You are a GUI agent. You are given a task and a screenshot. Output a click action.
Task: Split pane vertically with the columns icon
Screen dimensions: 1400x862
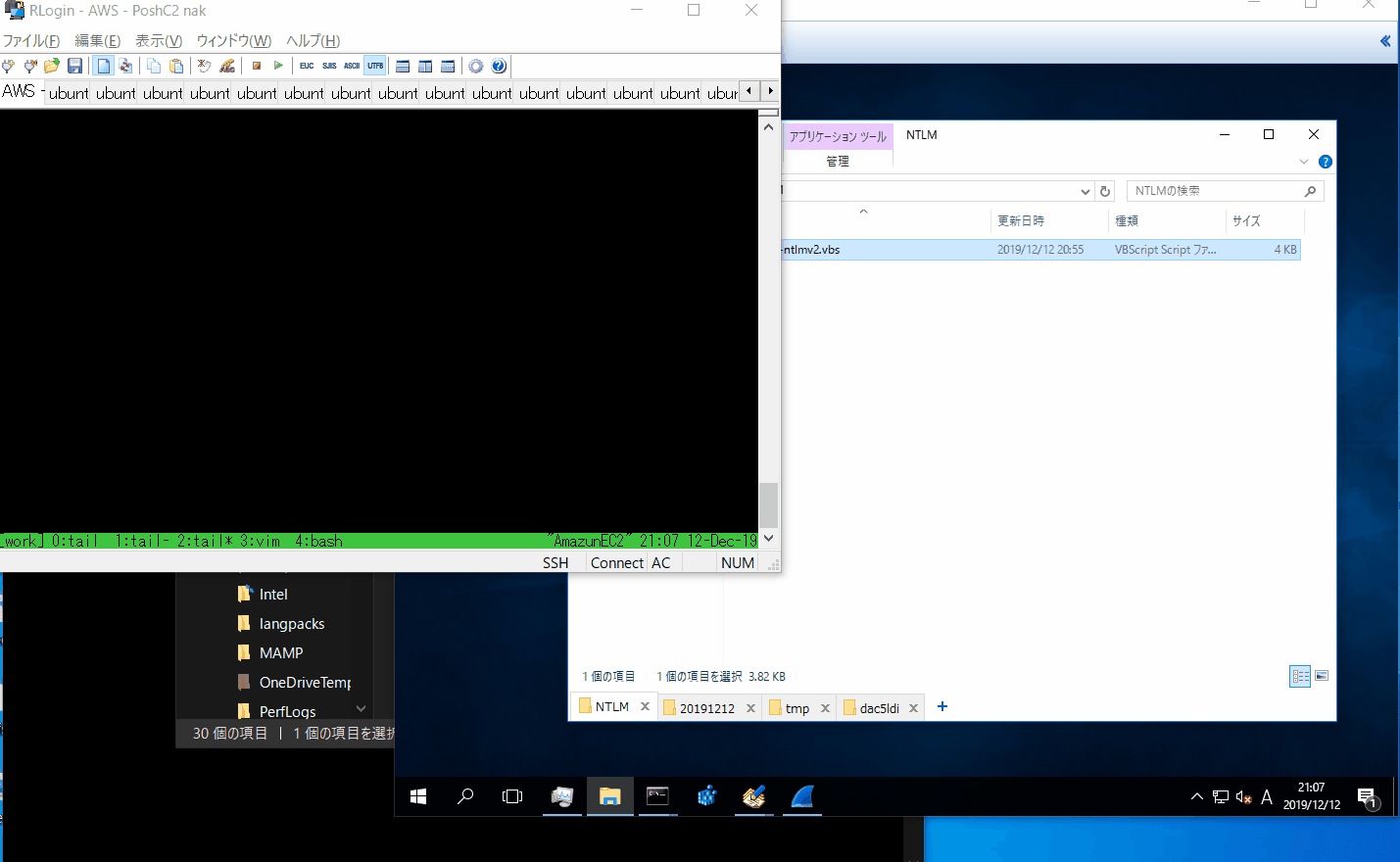(x=425, y=66)
